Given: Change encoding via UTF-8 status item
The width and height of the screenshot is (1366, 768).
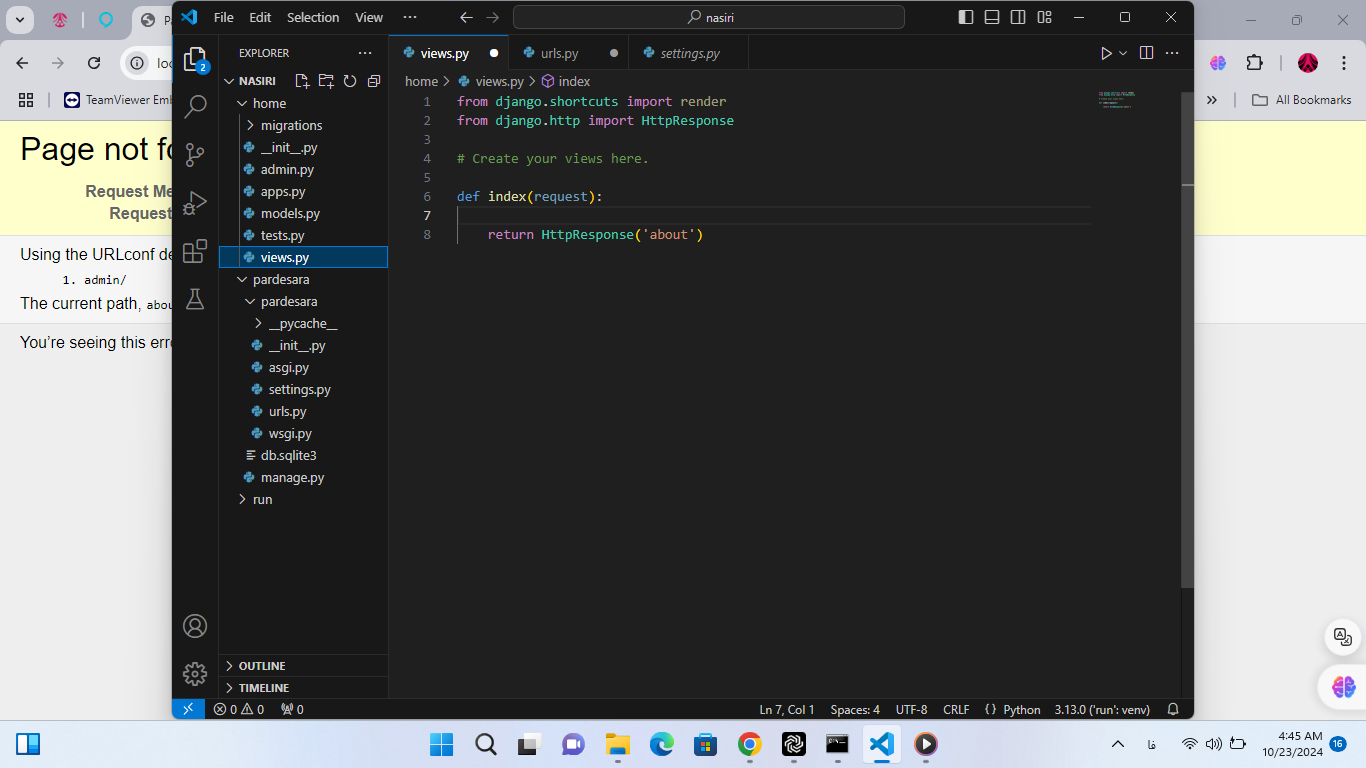Looking at the screenshot, I should 911,709.
